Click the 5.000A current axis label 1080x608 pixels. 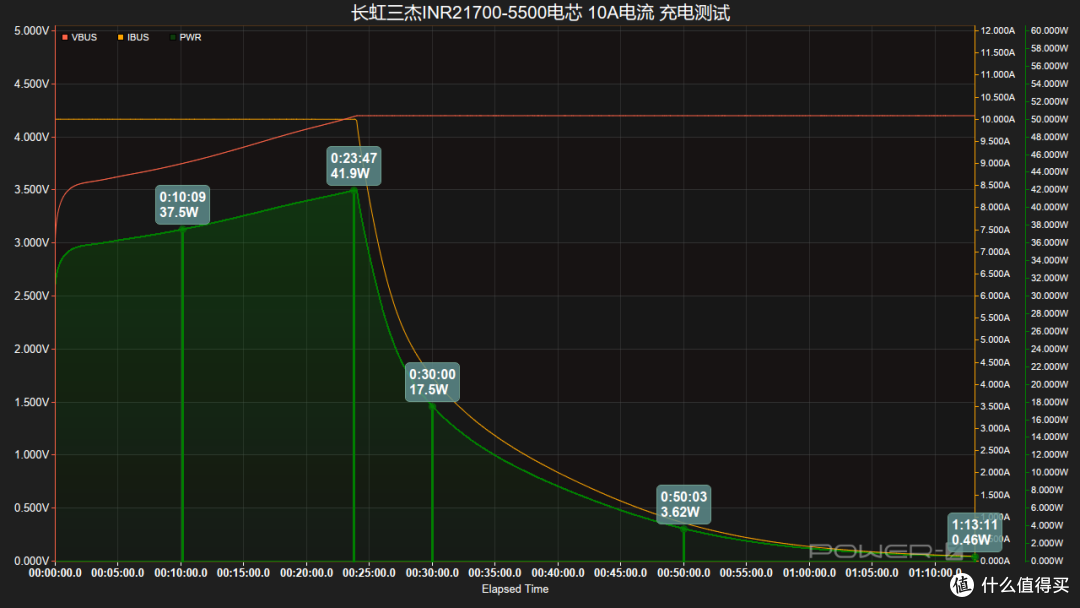pos(995,339)
